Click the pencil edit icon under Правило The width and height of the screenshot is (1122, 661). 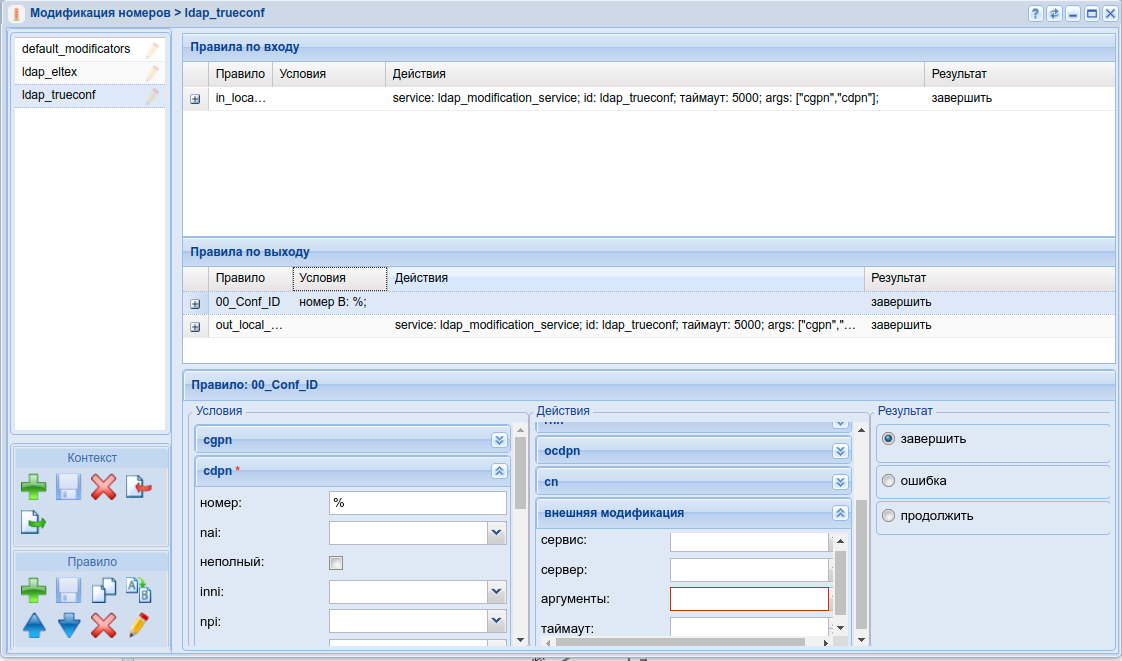point(138,626)
